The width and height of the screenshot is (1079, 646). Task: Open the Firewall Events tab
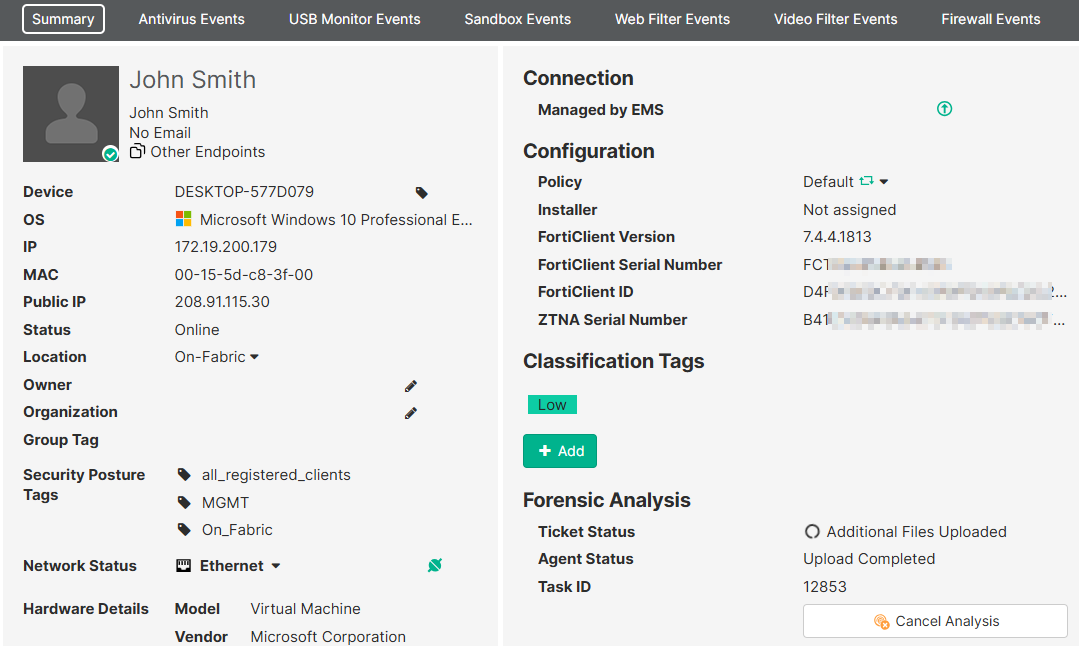(990, 19)
